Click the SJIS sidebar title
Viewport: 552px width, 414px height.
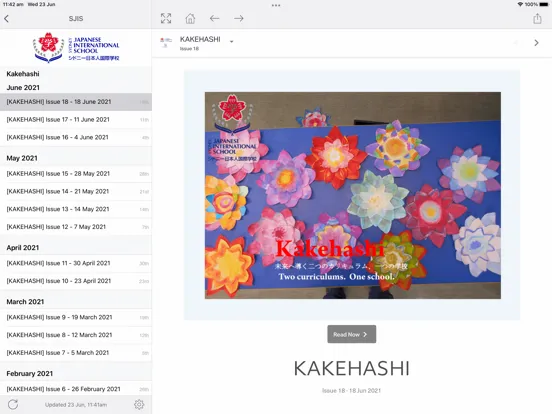point(76,19)
